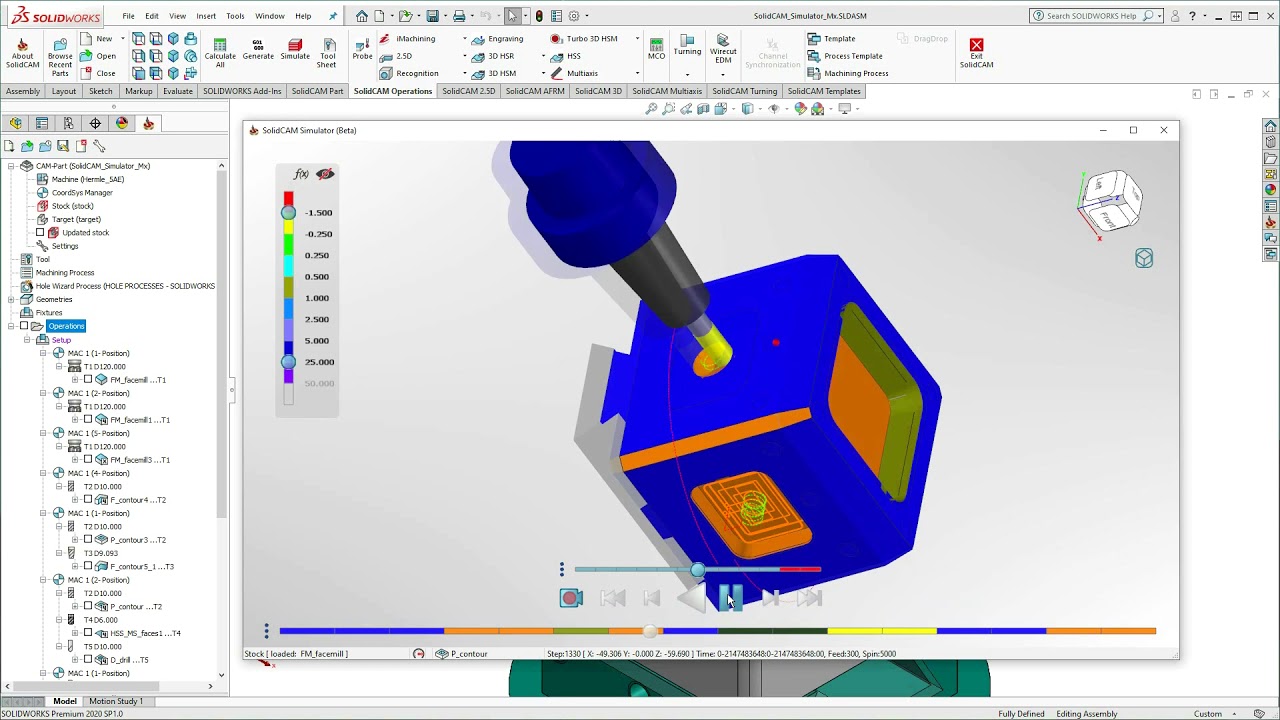Collapse the Setup node
The height and width of the screenshot is (720, 1280).
click(x=28, y=340)
